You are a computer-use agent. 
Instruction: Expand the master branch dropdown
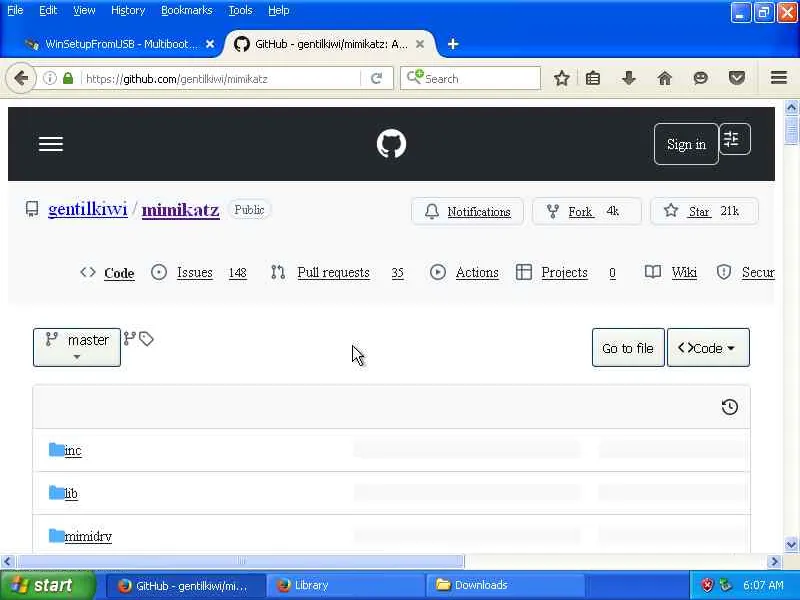77,347
